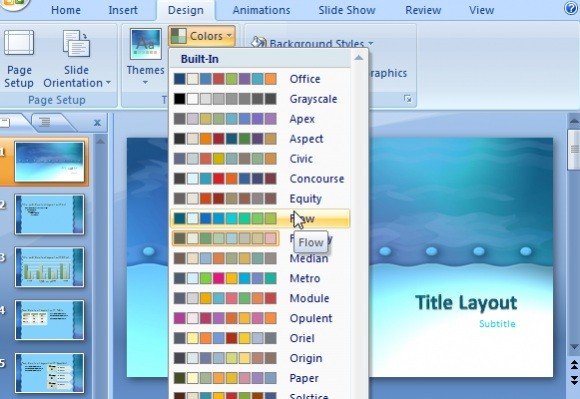Switch to the Insert tab
The height and width of the screenshot is (399, 580).
click(123, 10)
